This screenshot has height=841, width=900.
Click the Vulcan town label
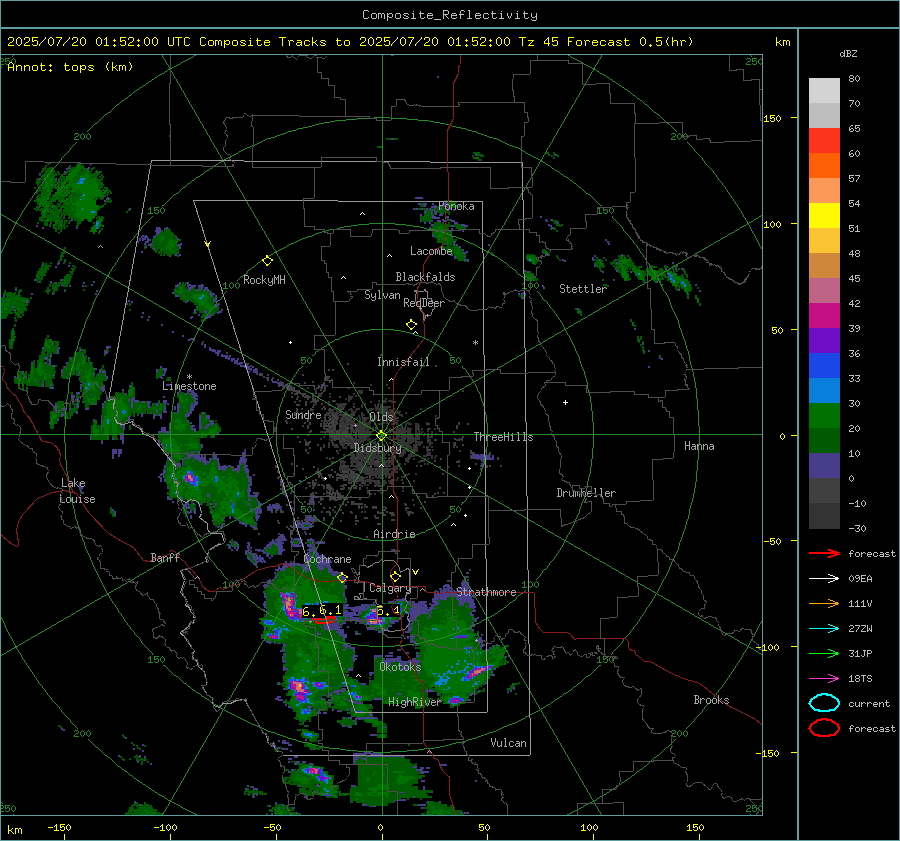tap(508, 743)
